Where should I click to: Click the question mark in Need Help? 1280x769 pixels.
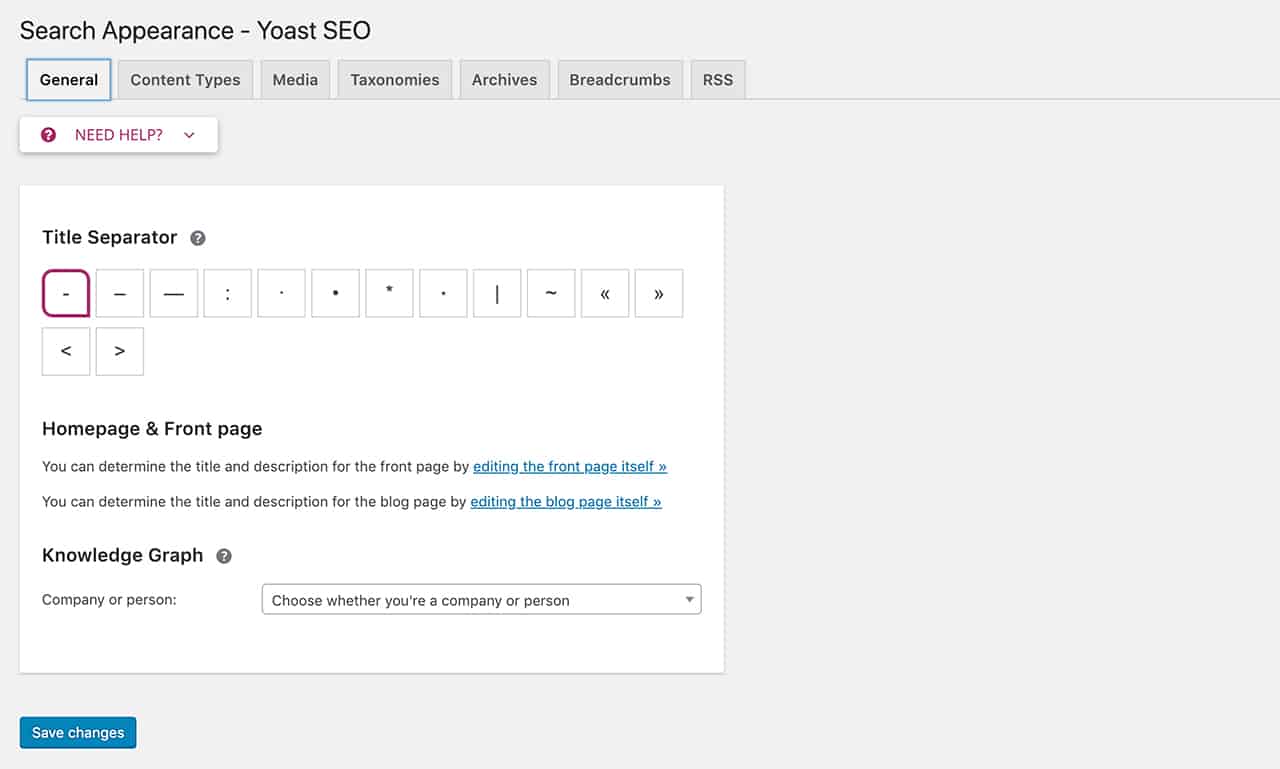coord(48,135)
